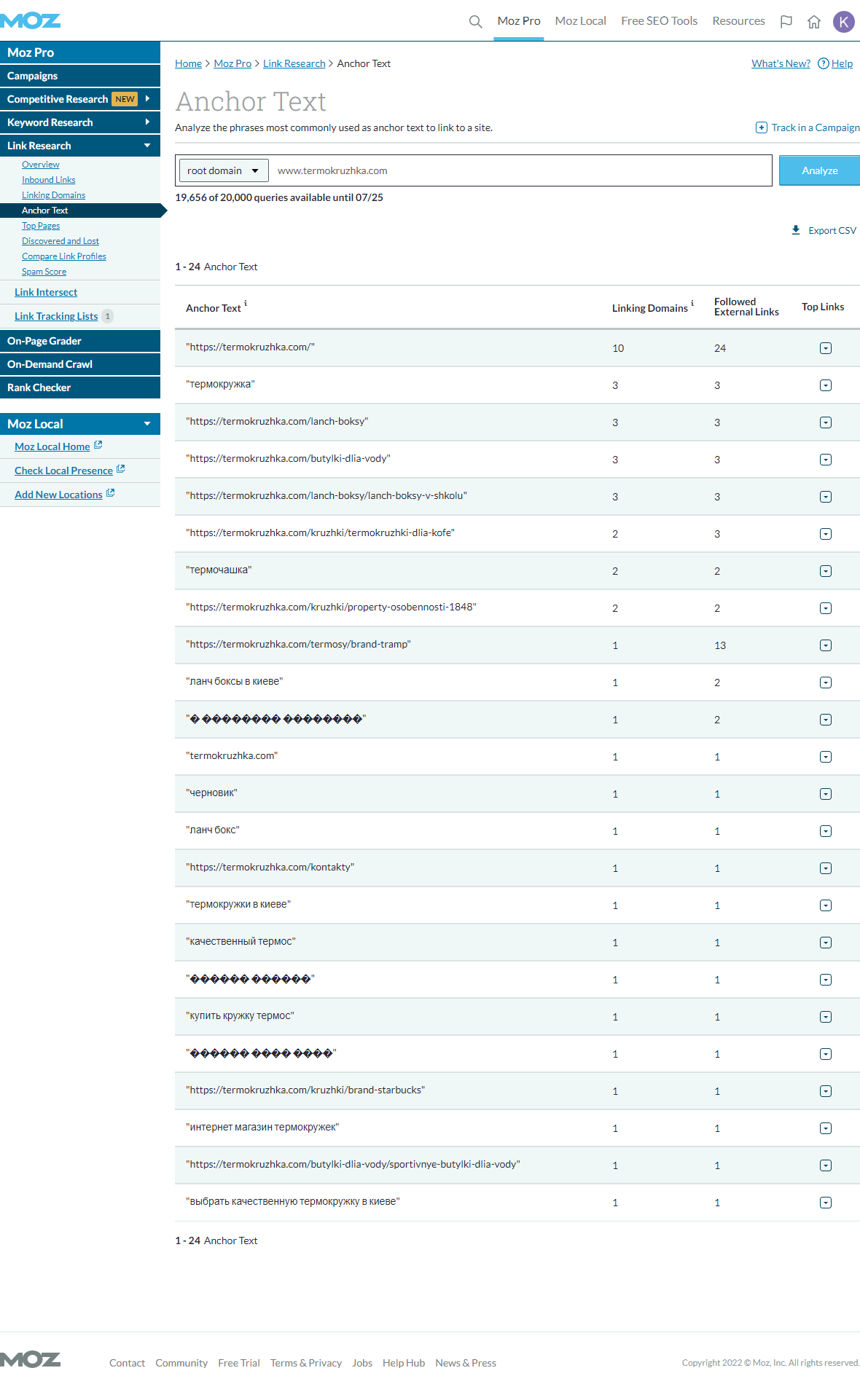The image size is (860, 1400).
Task: Click the Export CSV download icon
Action: coord(796,230)
